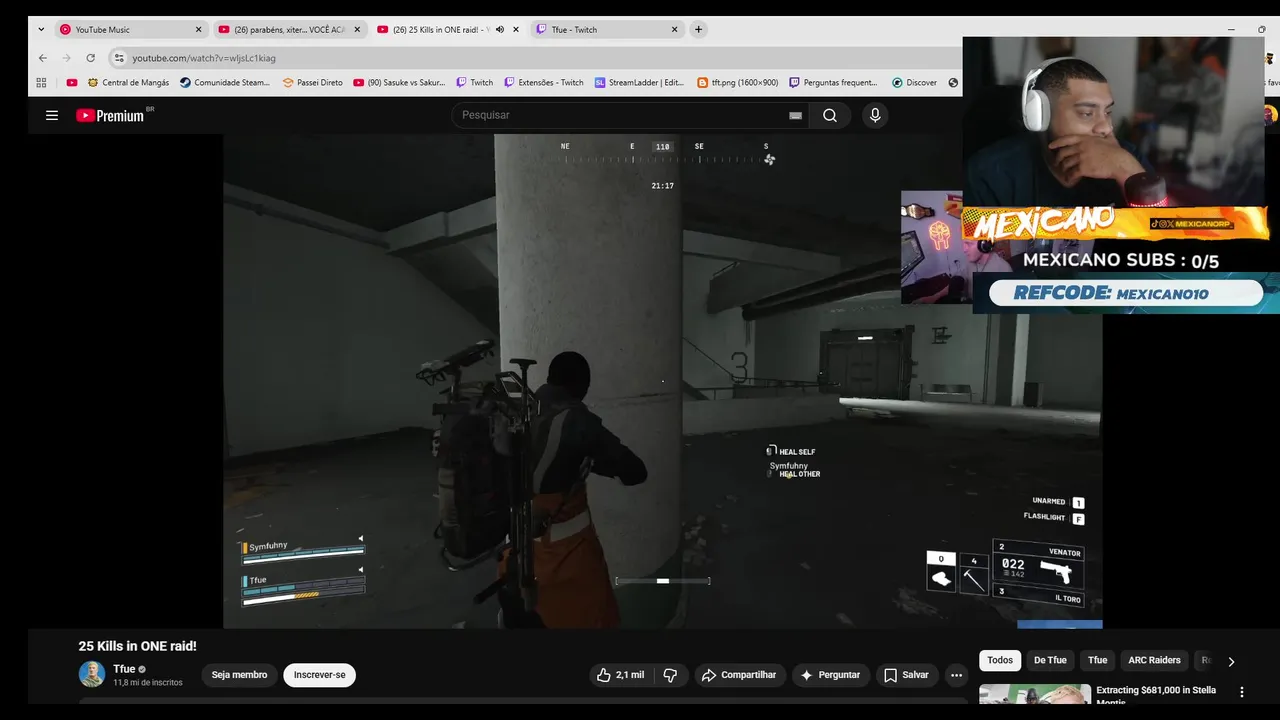Open Tfue channel avatar

(92, 674)
